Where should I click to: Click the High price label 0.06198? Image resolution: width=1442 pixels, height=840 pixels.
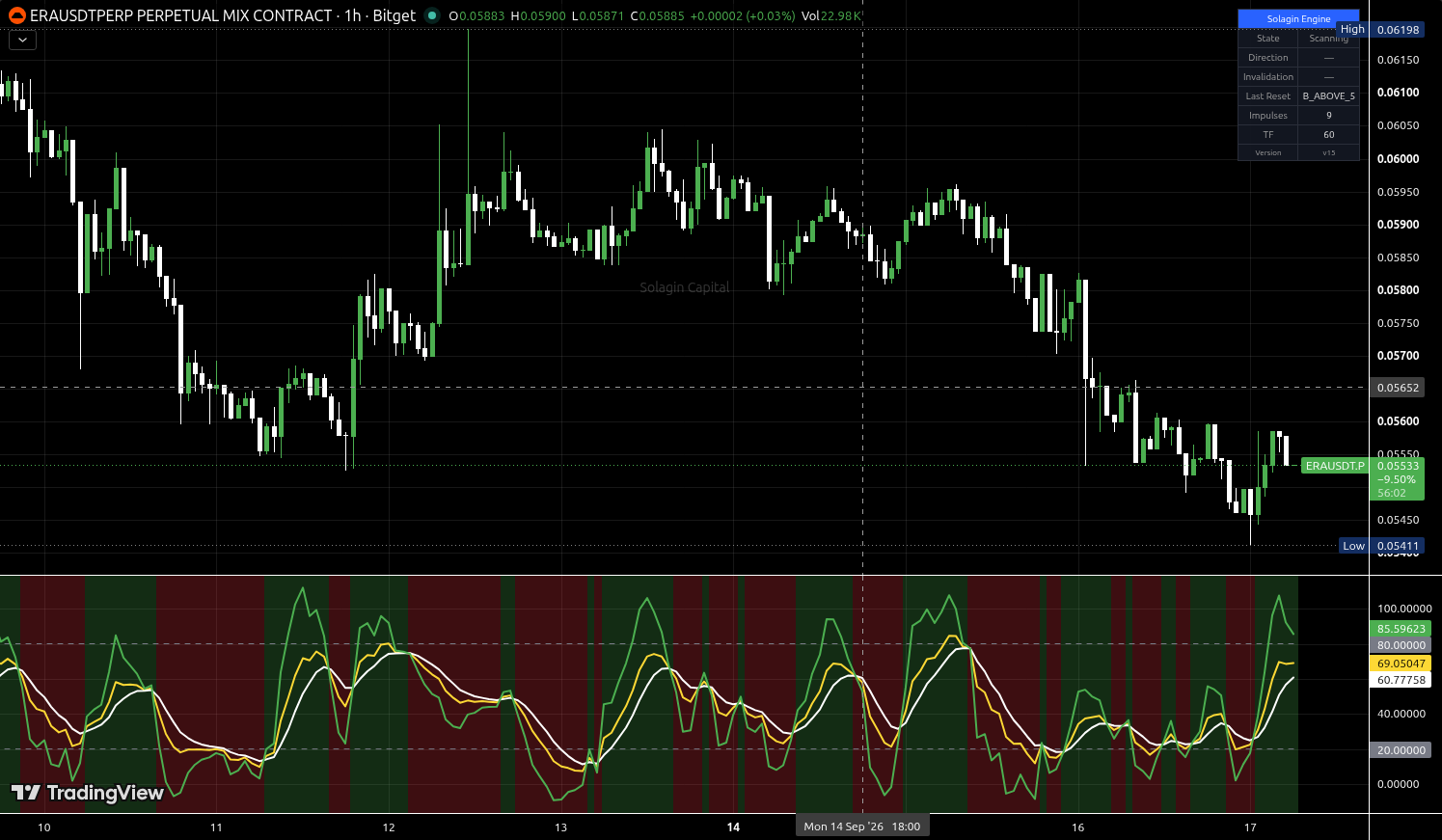coord(1398,30)
